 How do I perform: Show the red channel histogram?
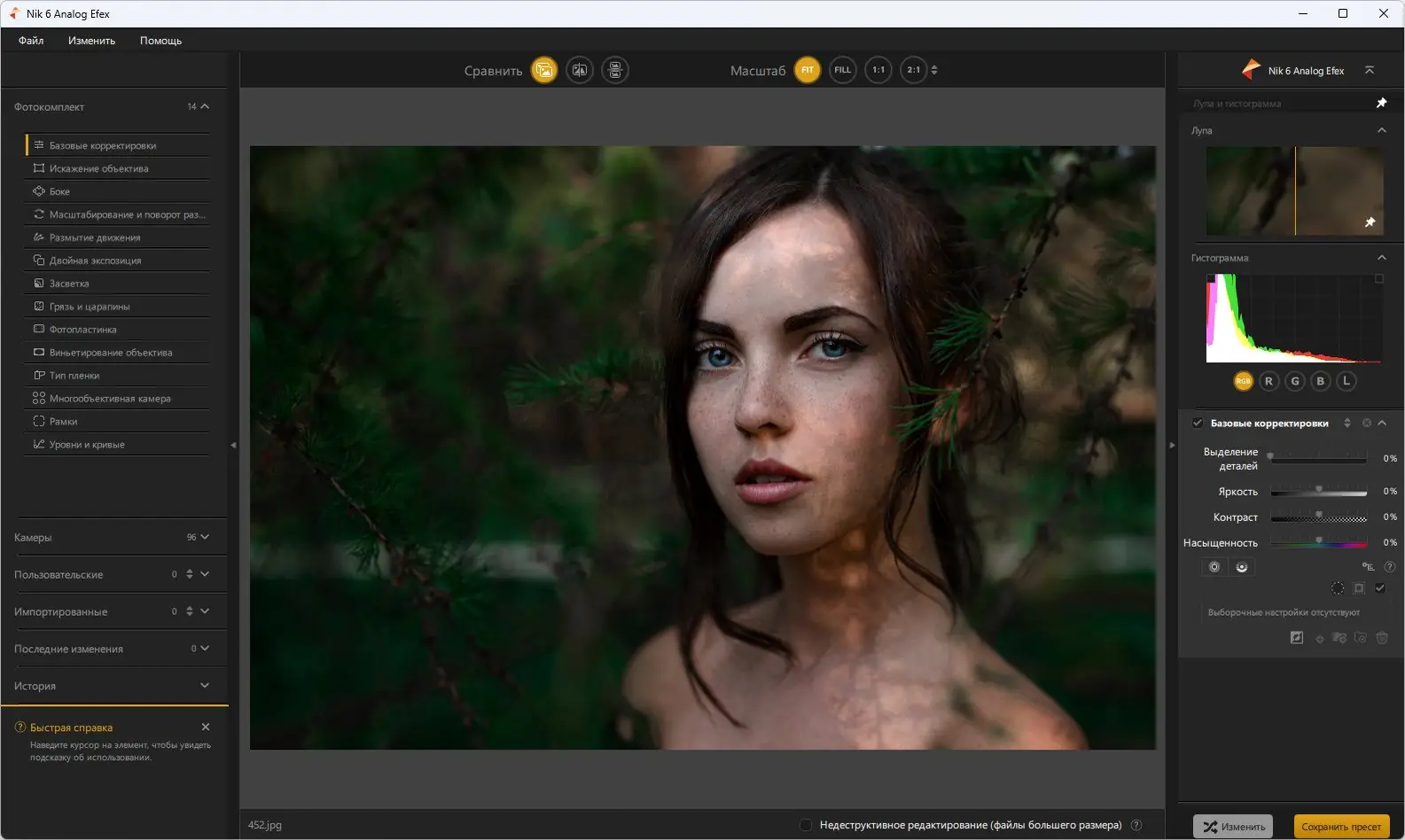click(x=1268, y=381)
